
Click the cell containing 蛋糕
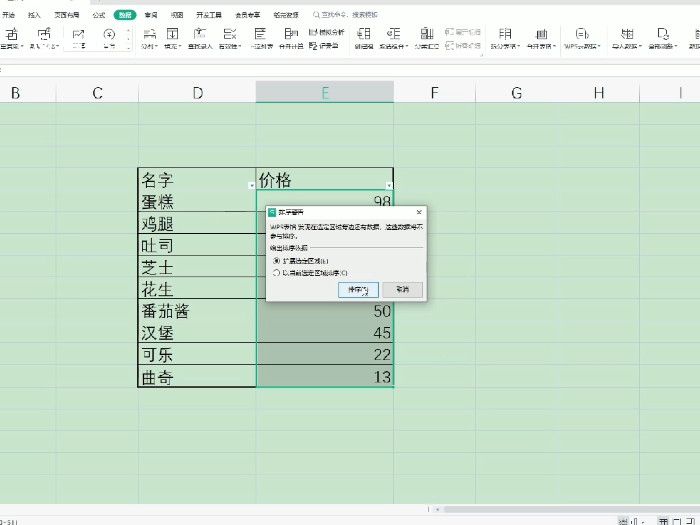tap(197, 201)
